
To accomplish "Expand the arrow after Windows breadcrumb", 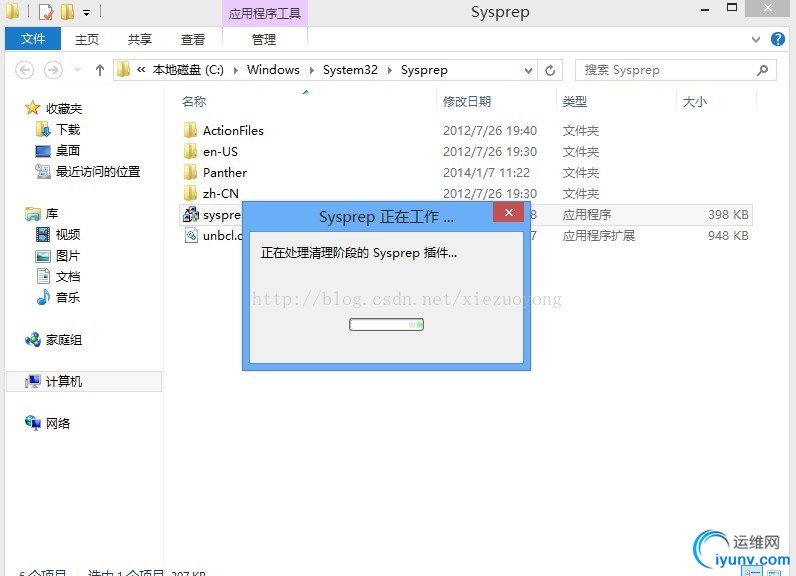I will (x=312, y=70).
